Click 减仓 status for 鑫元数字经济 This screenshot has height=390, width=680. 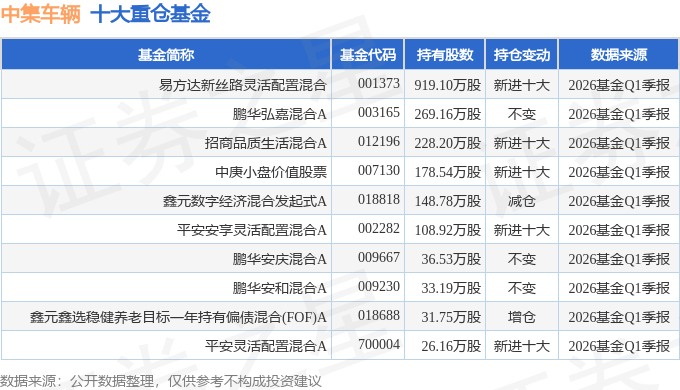(x=522, y=201)
